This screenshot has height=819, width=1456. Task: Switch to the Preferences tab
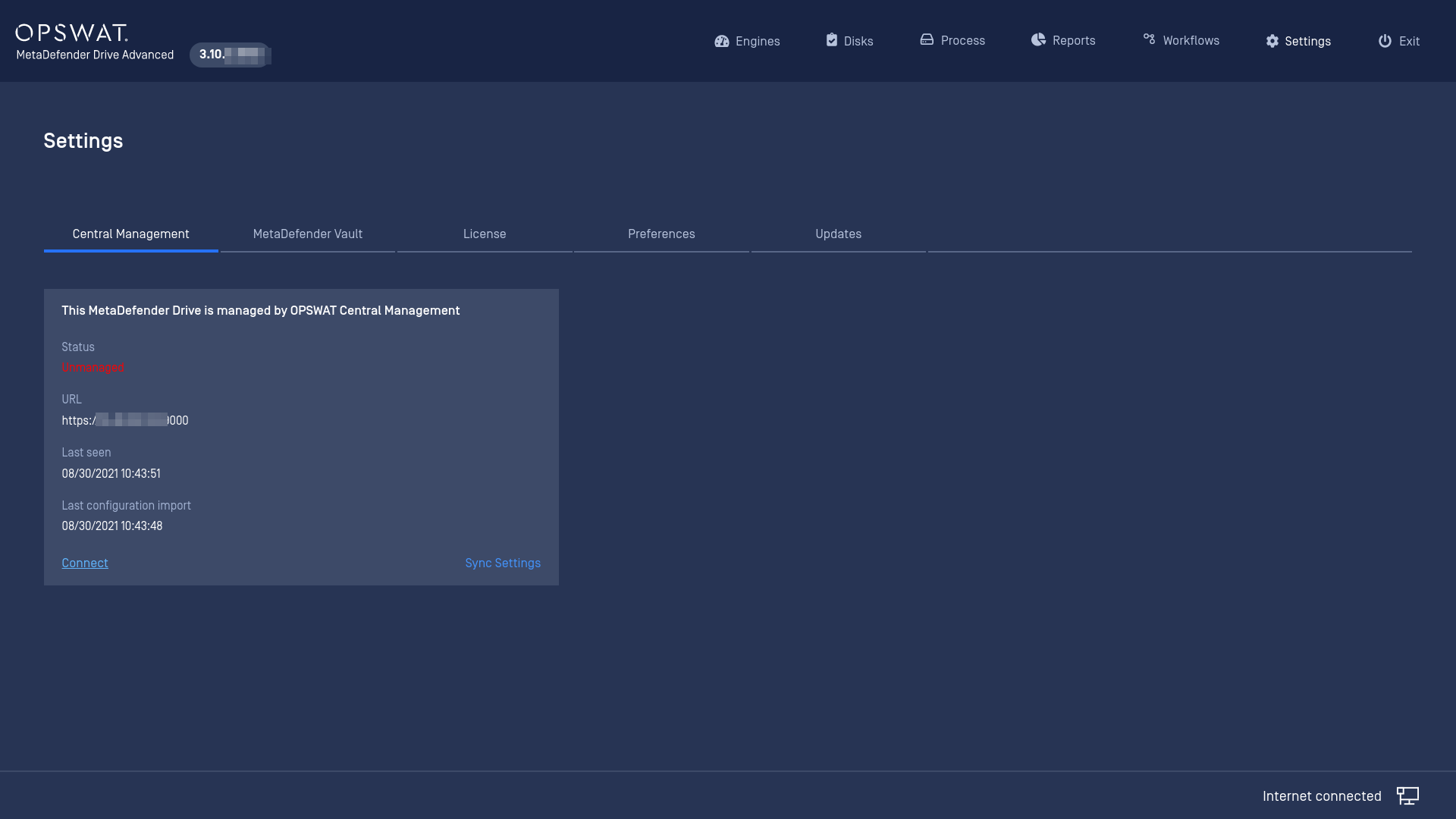(x=661, y=234)
